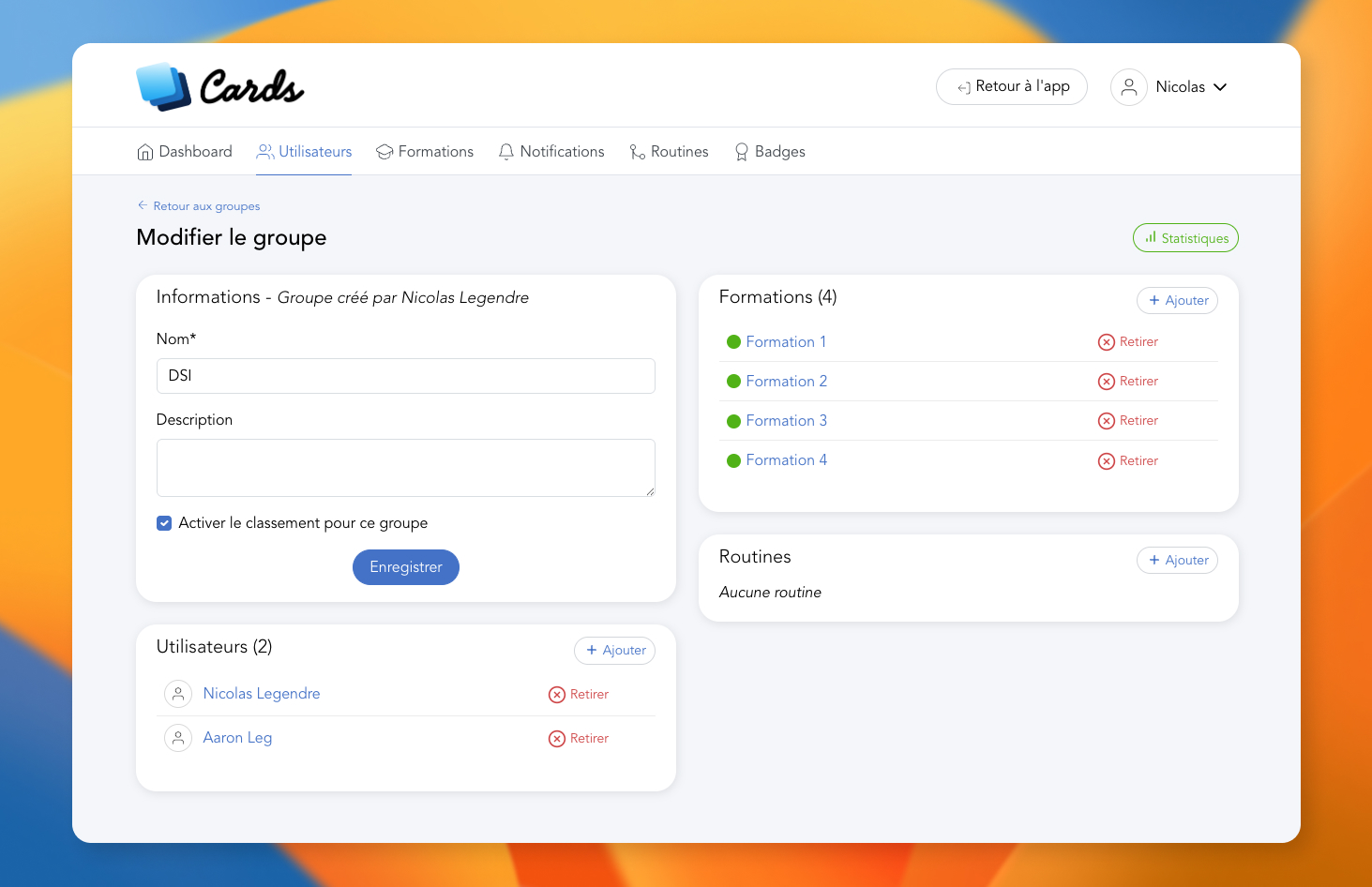Viewport: 1372px width, 887px height.
Task: Click the green status dot of Formation 4
Action: click(733, 460)
